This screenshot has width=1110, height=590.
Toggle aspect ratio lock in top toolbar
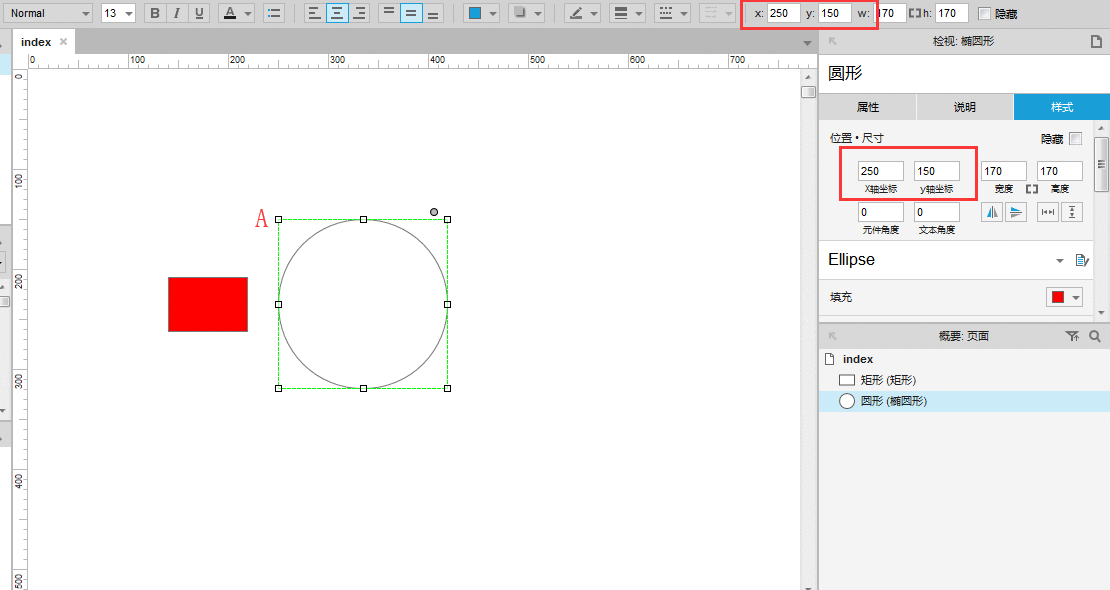click(915, 13)
